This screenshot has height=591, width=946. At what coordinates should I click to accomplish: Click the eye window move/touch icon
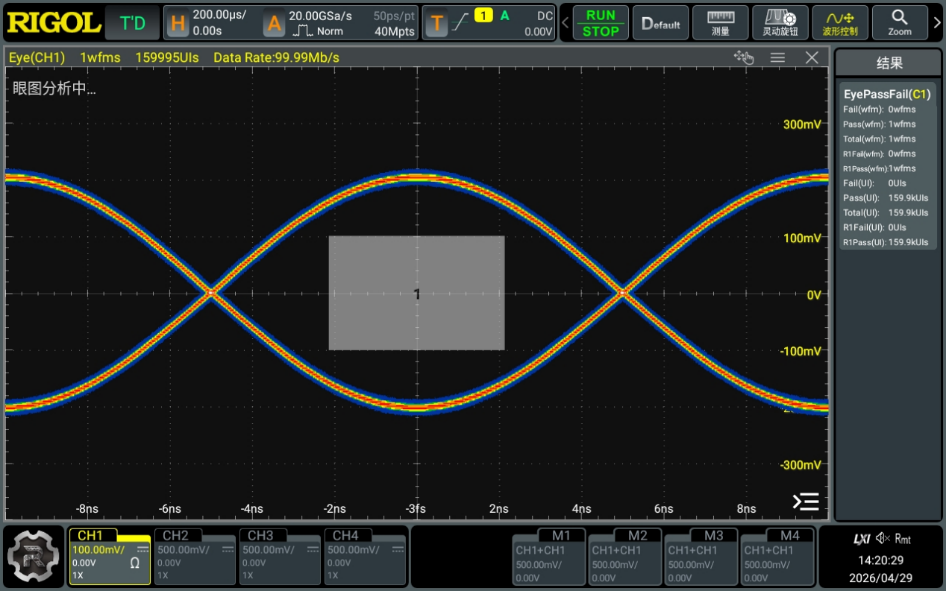pyautogui.click(x=744, y=57)
